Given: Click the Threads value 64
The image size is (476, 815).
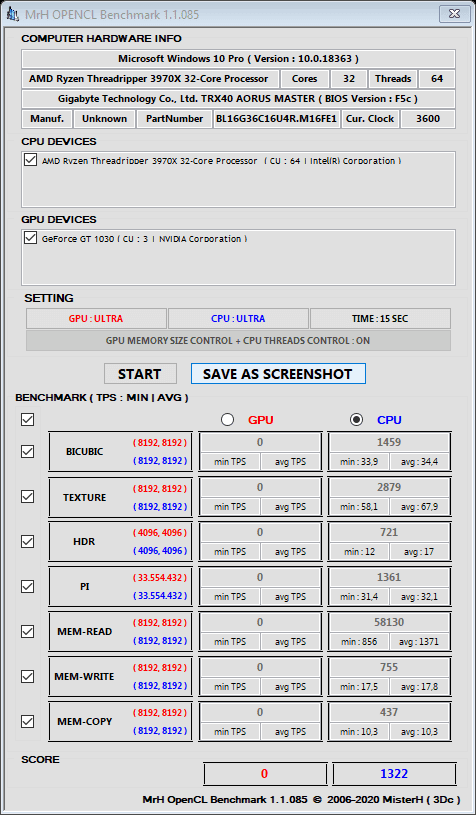Looking at the screenshot, I should [437, 79].
